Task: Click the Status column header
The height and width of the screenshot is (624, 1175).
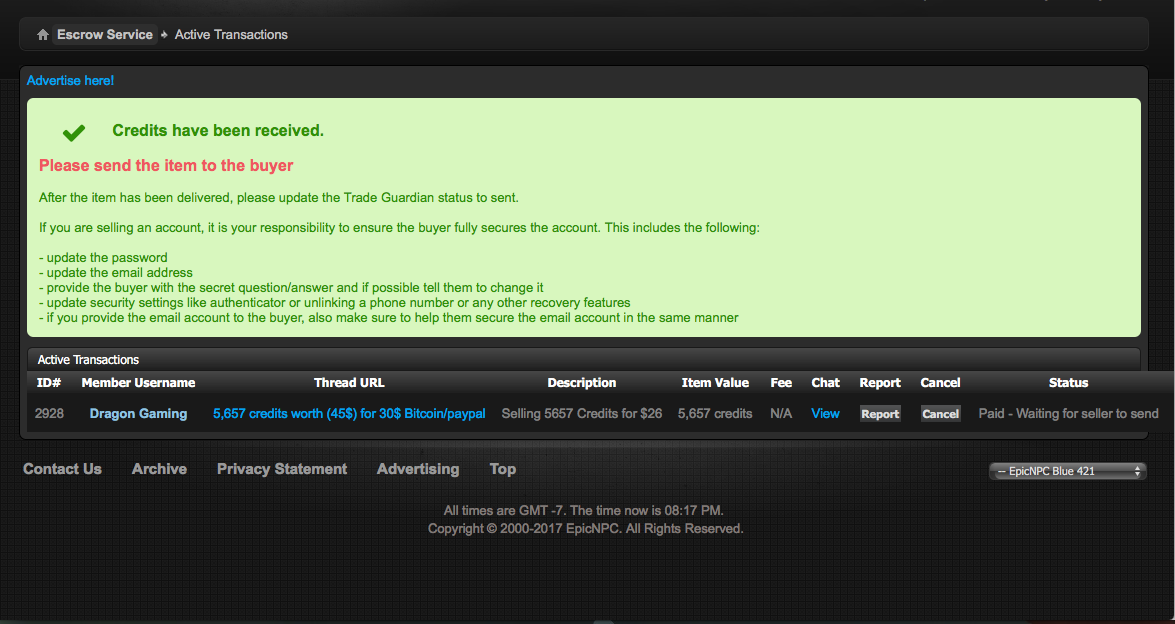Action: (1069, 383)
